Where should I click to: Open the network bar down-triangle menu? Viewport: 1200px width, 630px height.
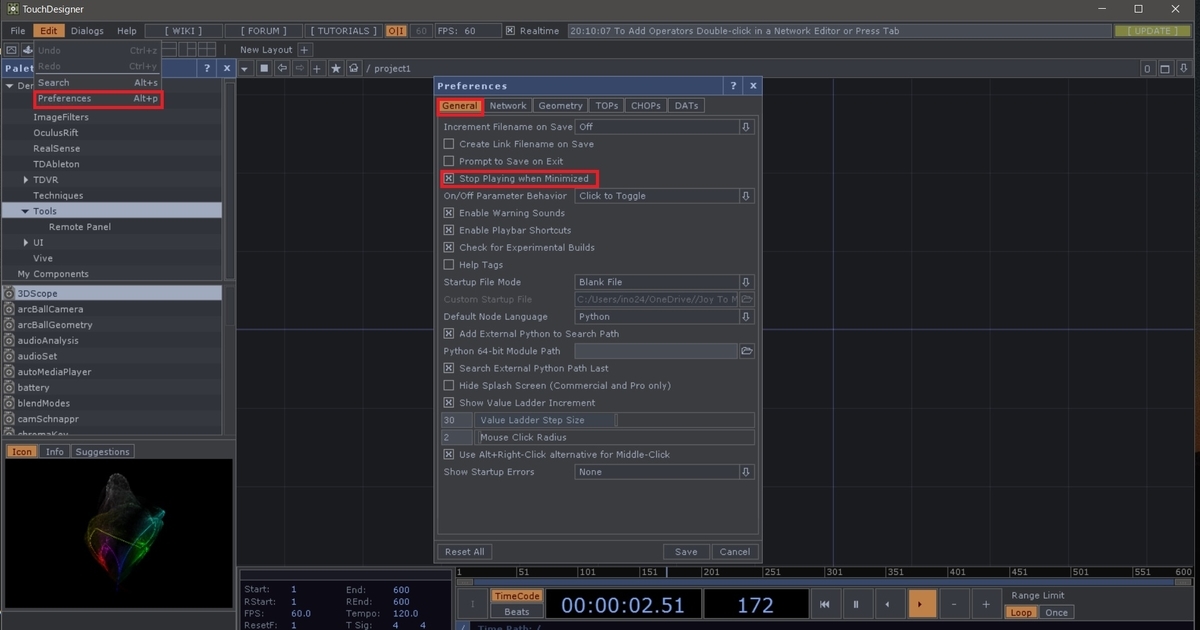pyautogui.click(x=245, y=68)
